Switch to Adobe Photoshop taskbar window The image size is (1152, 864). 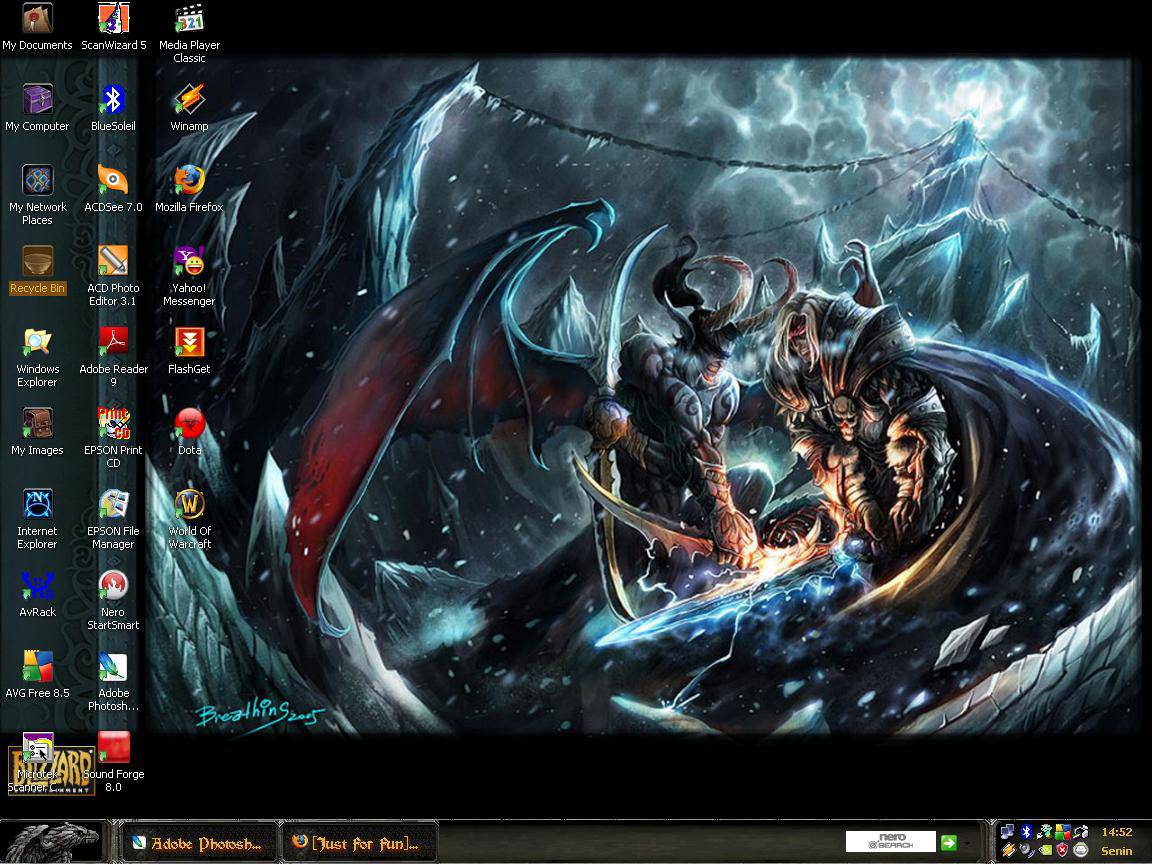[x=198, y=843]
